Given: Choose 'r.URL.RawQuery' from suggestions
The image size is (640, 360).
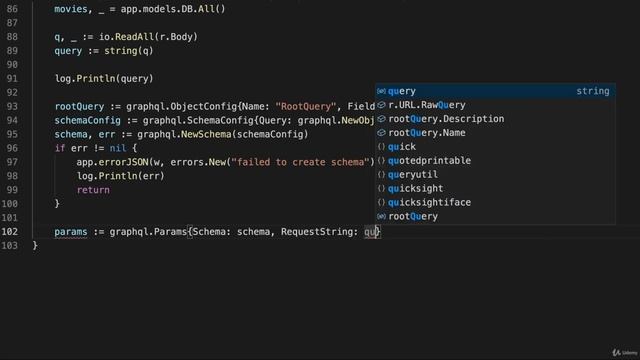Looking at the screenshot, I should pos(495,105).
